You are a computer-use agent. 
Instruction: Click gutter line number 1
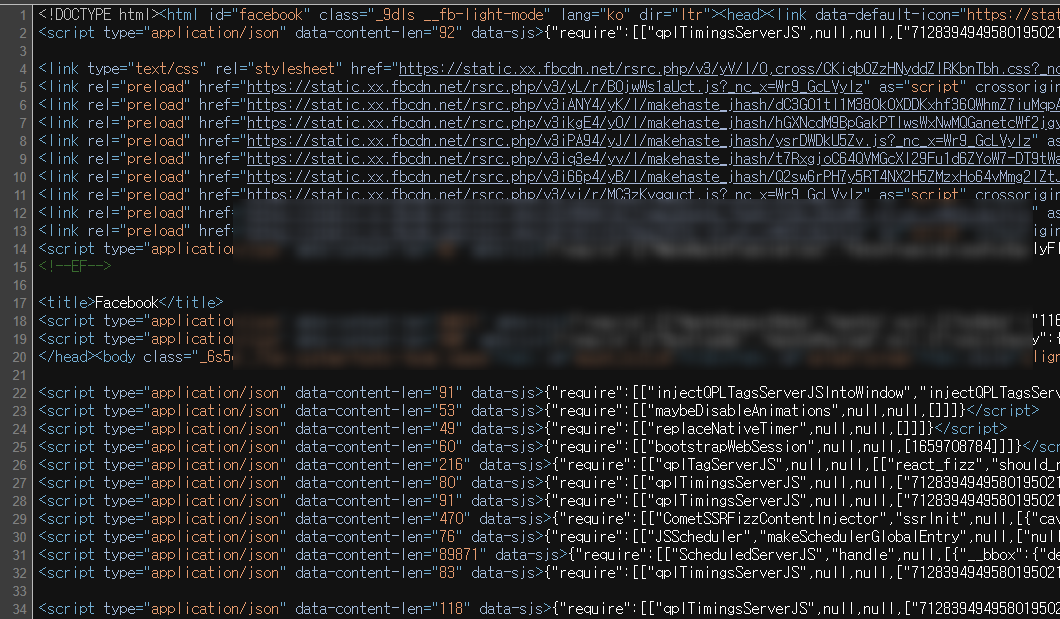(x=23, y=15)
